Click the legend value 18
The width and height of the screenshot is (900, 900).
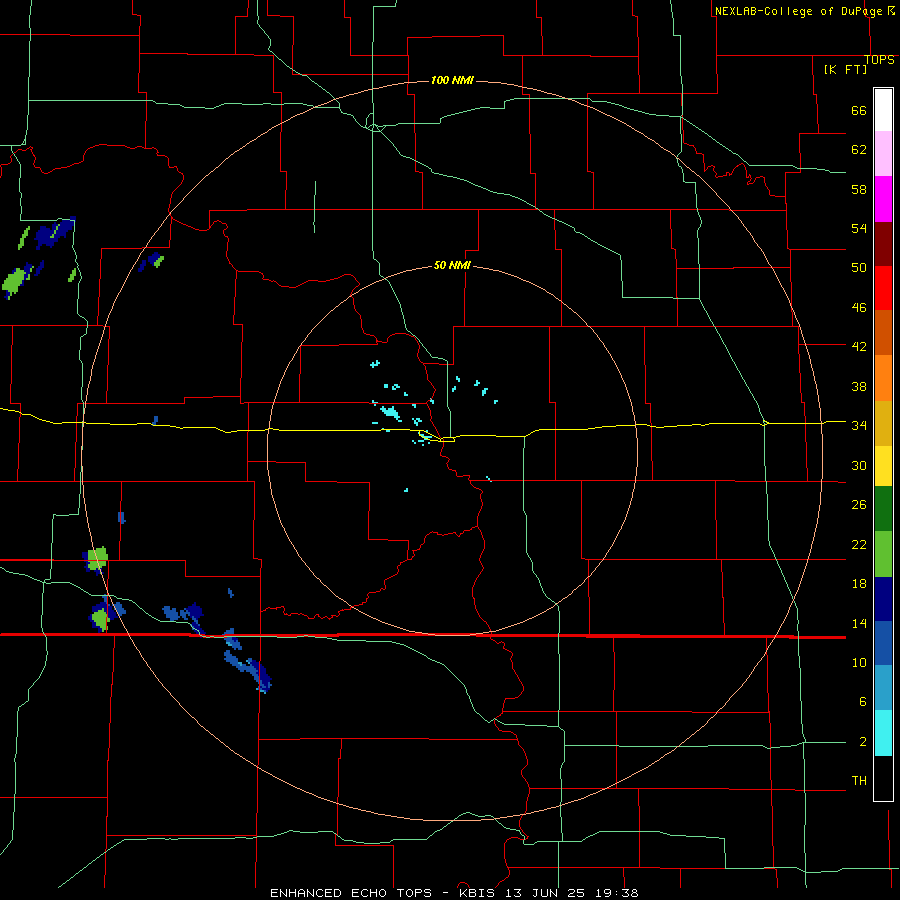point(859,584)
